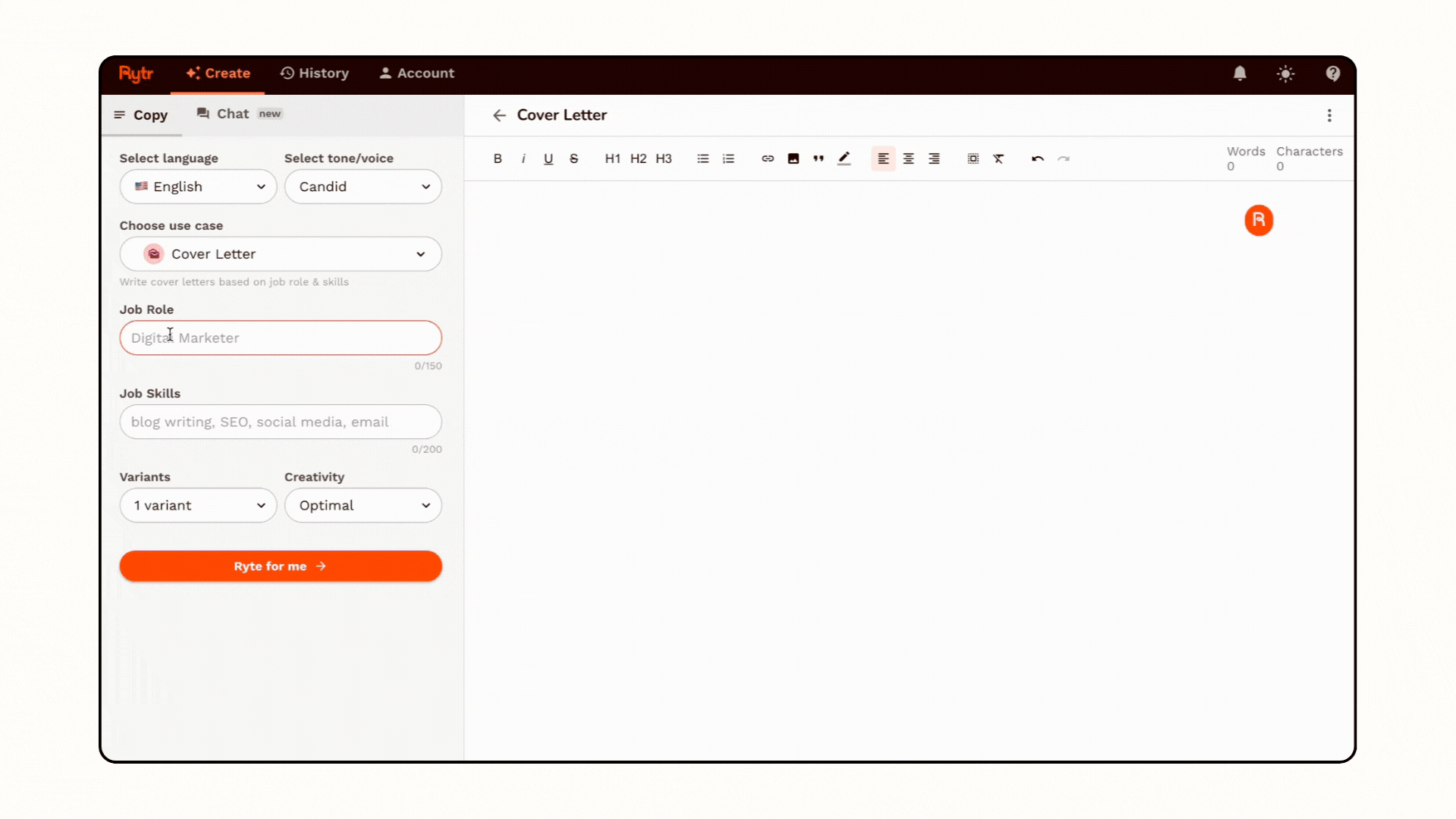Go back using the Cover Letter arrow
Viewport: 1456px width, 819px height.
point(499,115)
